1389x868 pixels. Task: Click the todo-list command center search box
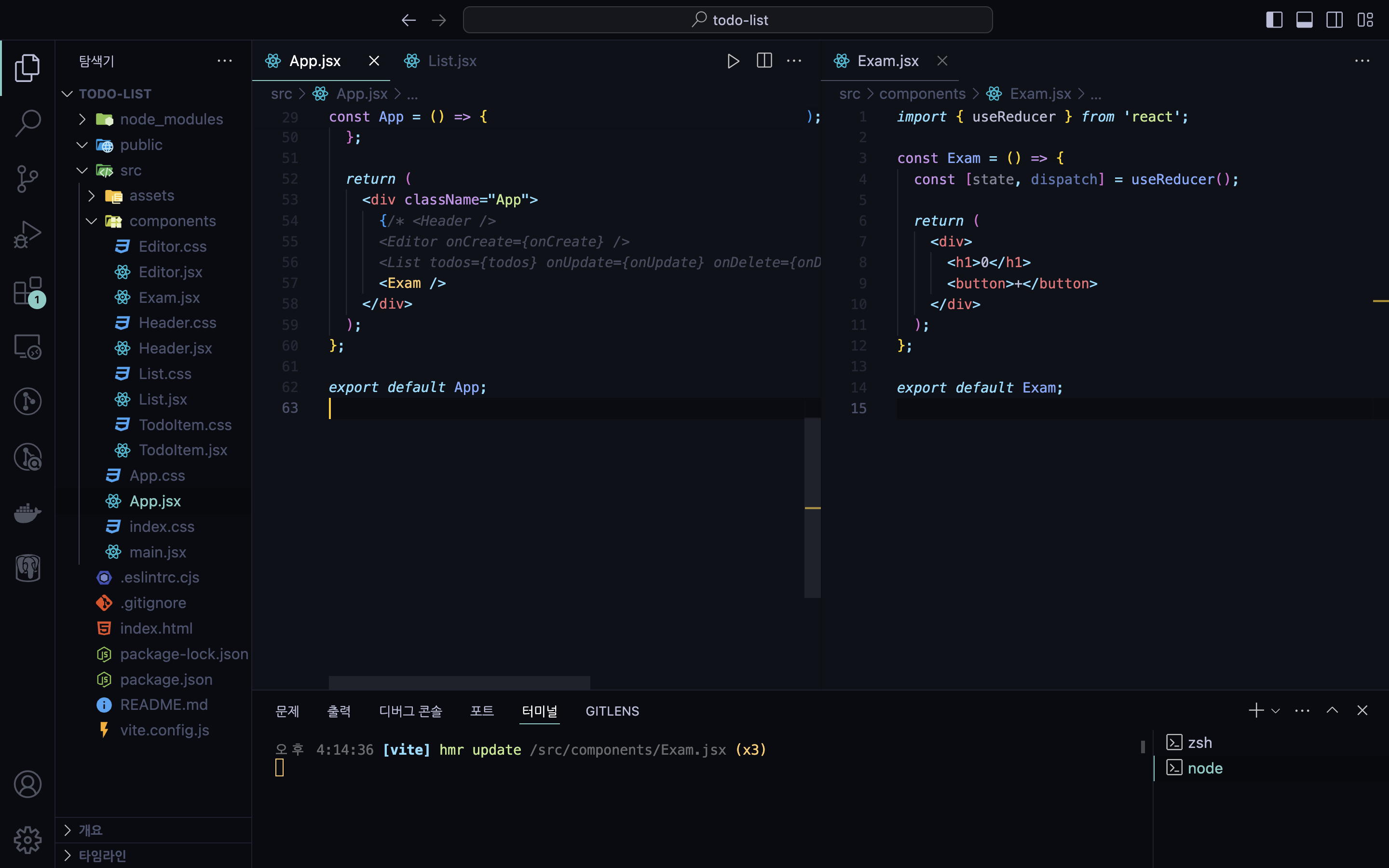coord(727,20)
